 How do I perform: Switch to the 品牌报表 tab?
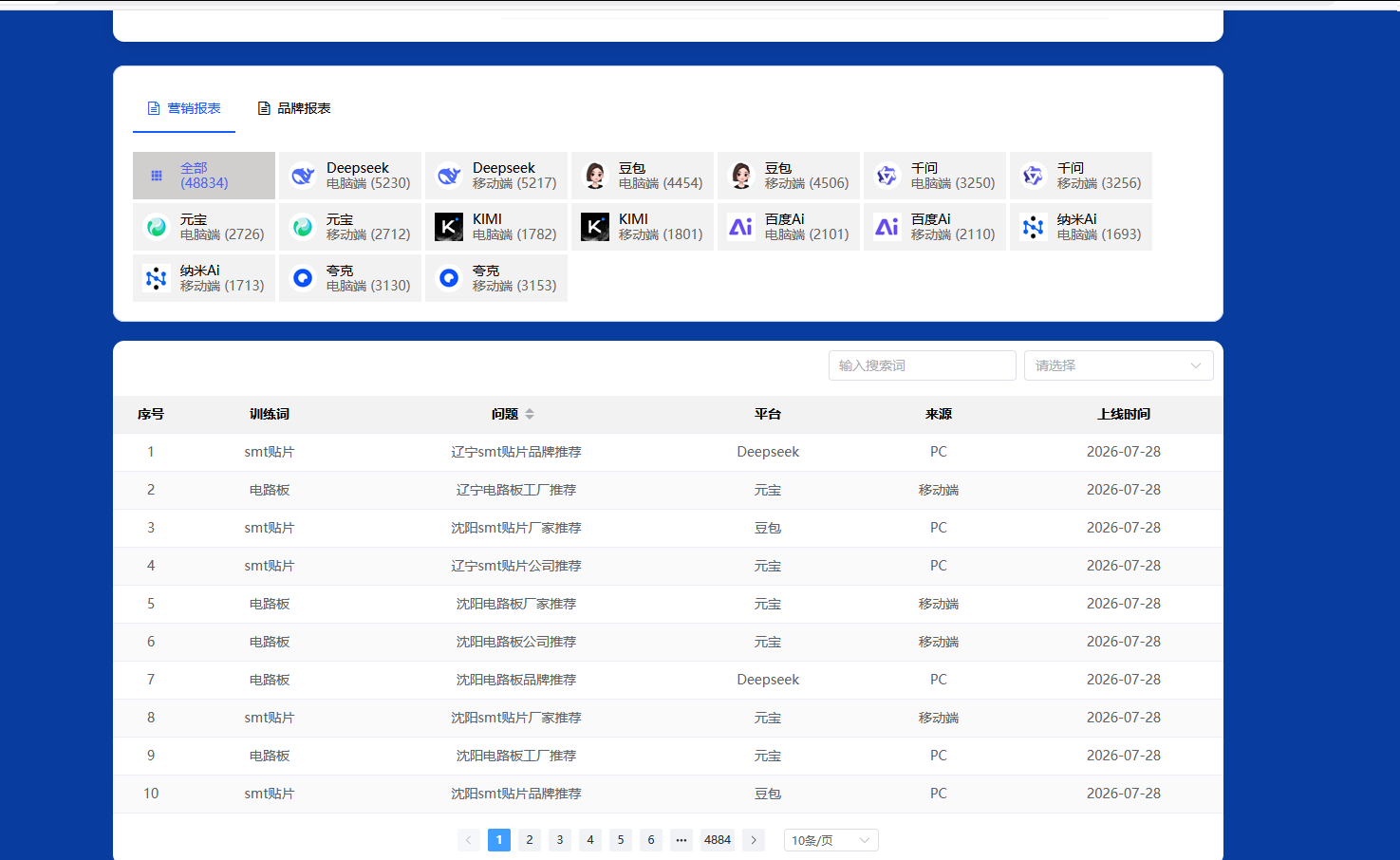click(x=294, y=108)
